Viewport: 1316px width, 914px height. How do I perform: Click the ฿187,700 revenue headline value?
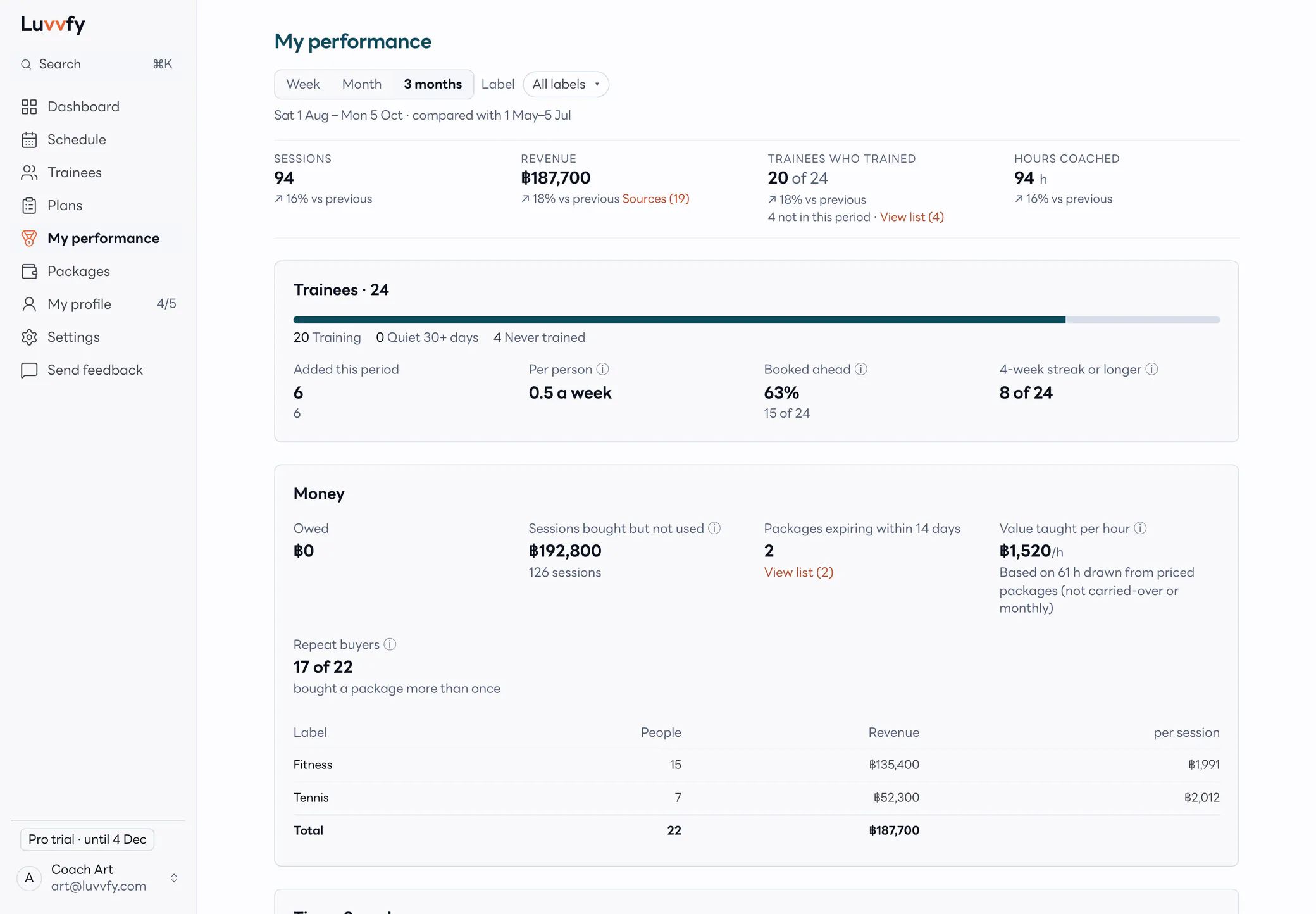[556, 178]
